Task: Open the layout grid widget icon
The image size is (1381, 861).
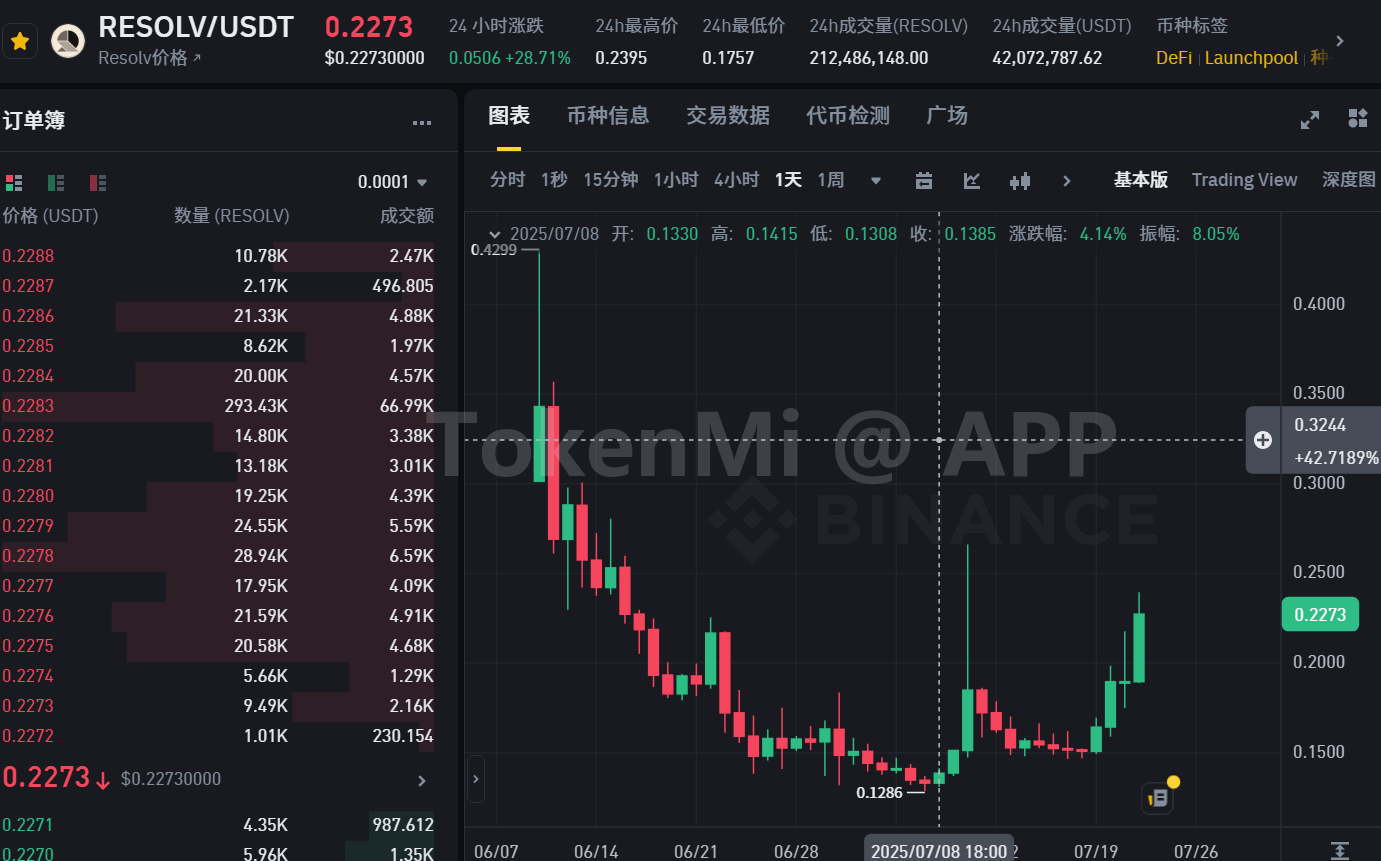Action: pyautogui.click(x=1357, y=119)
